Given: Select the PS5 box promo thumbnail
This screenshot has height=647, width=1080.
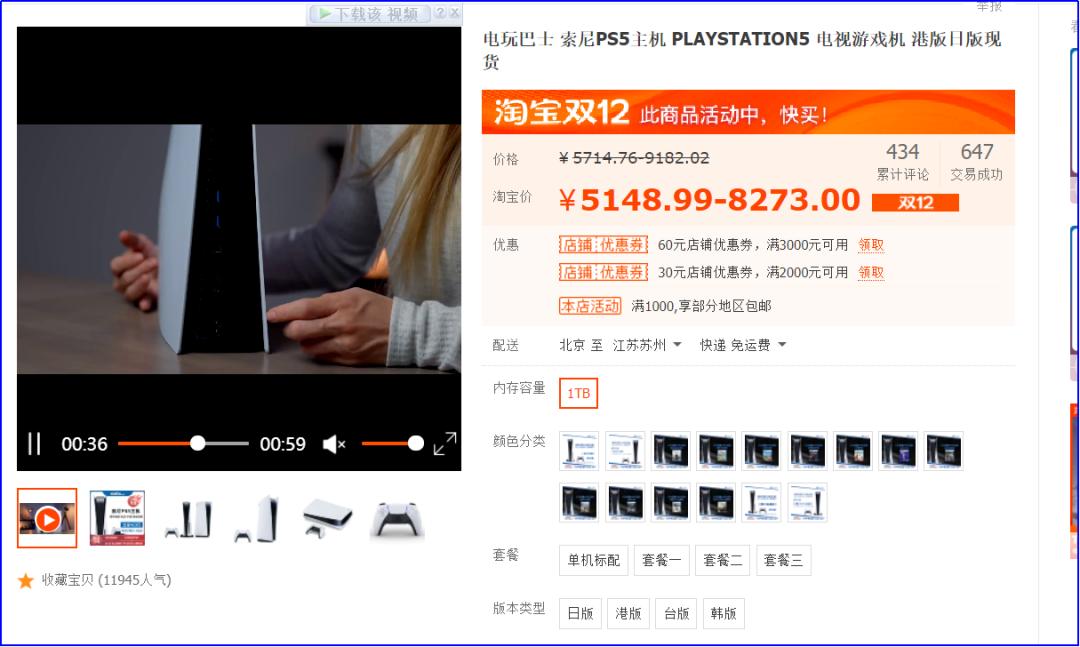Looking at the screenshot, I should 117,518.
